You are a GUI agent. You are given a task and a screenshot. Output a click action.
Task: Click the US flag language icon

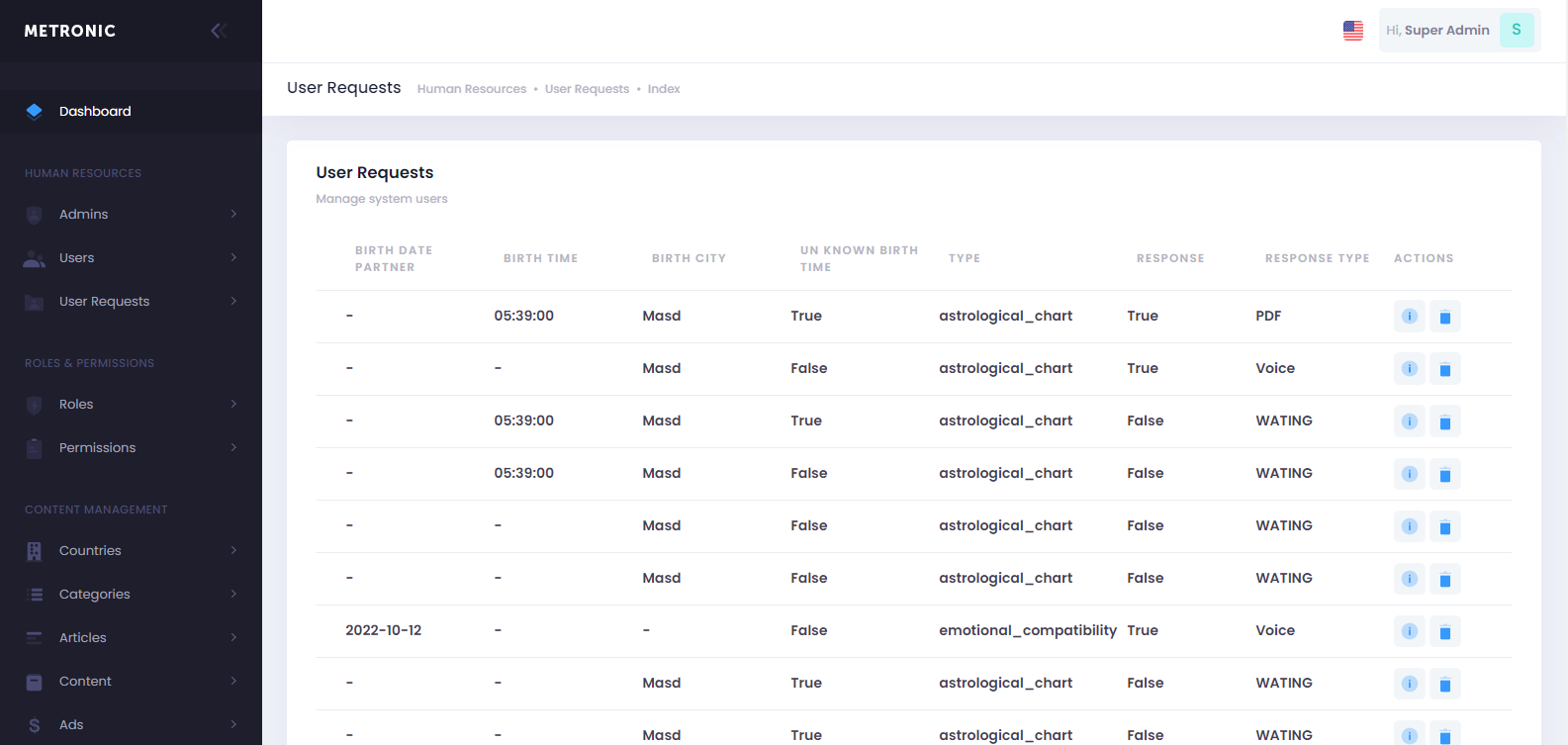click(x=1352, y=31)
